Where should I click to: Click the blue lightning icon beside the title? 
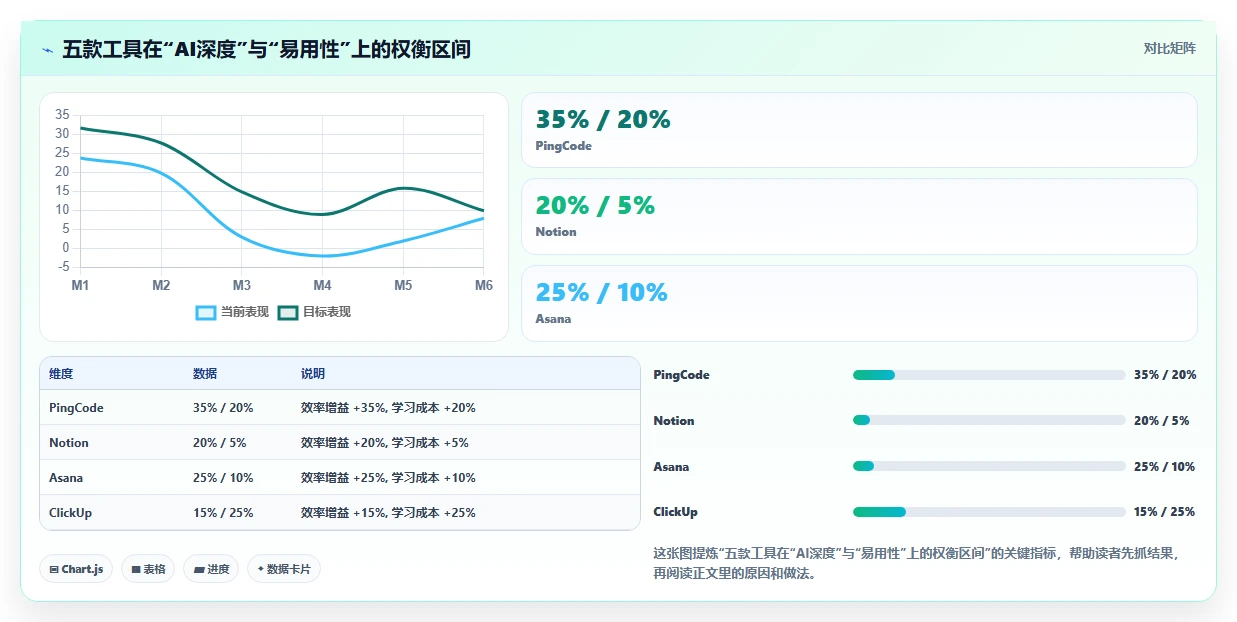click(47, 49)
